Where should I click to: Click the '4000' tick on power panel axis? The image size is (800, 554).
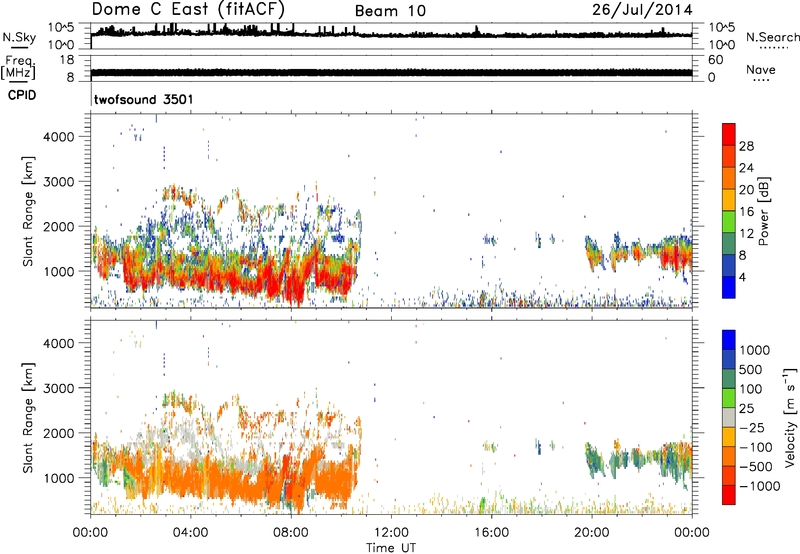[59, 137]
